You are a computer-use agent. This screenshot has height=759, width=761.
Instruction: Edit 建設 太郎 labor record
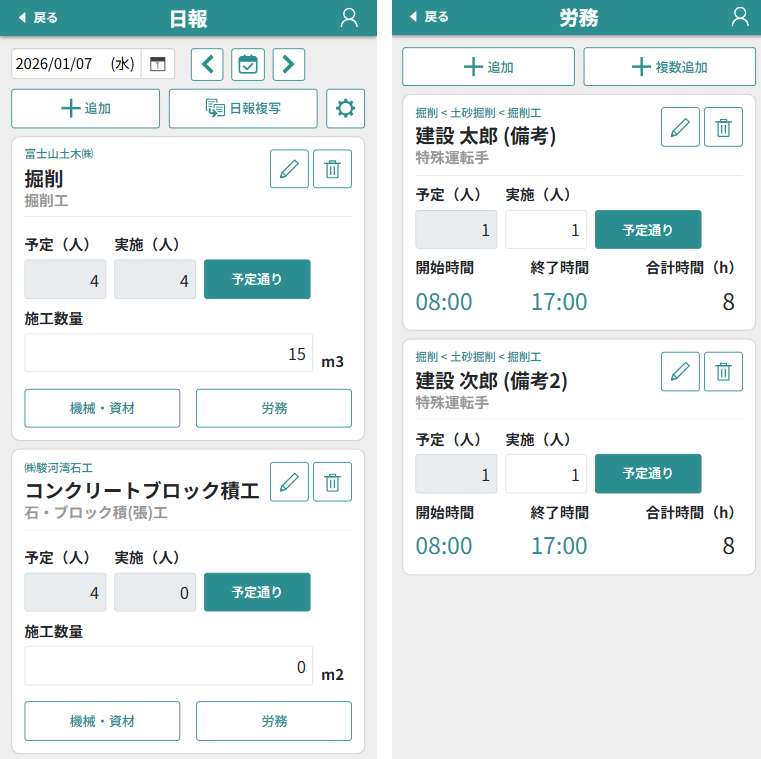point(680,127)
